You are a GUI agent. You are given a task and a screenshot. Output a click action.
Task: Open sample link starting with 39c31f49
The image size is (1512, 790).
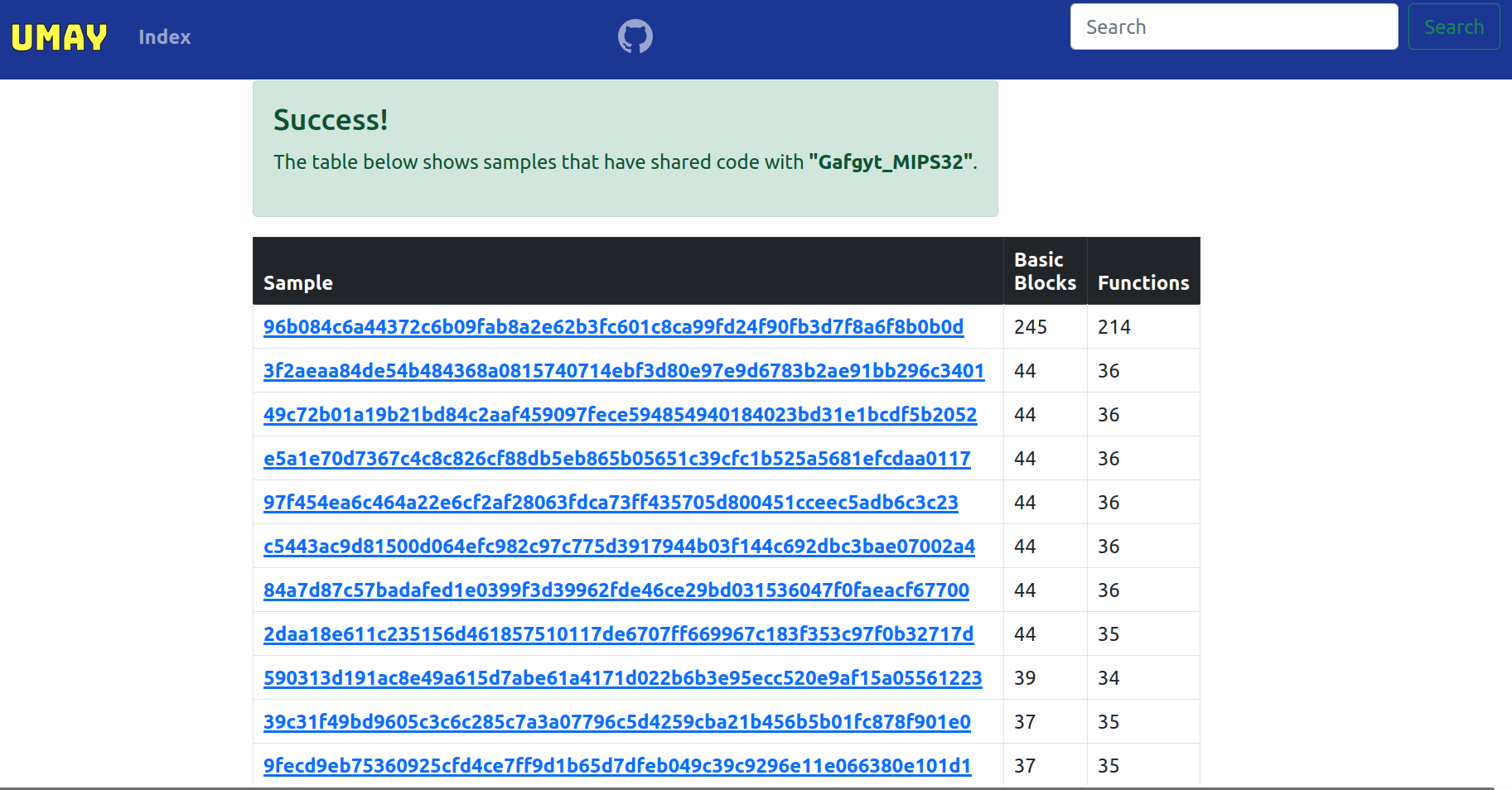click(x=616, y=722)
